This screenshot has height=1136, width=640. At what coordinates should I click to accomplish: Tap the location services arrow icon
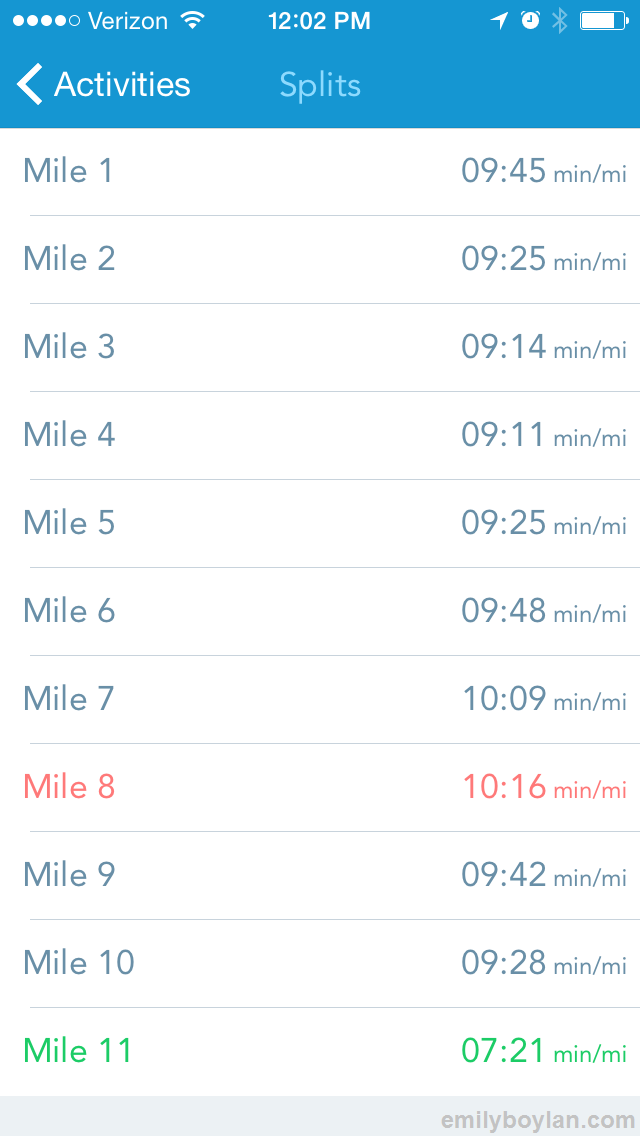500,21
